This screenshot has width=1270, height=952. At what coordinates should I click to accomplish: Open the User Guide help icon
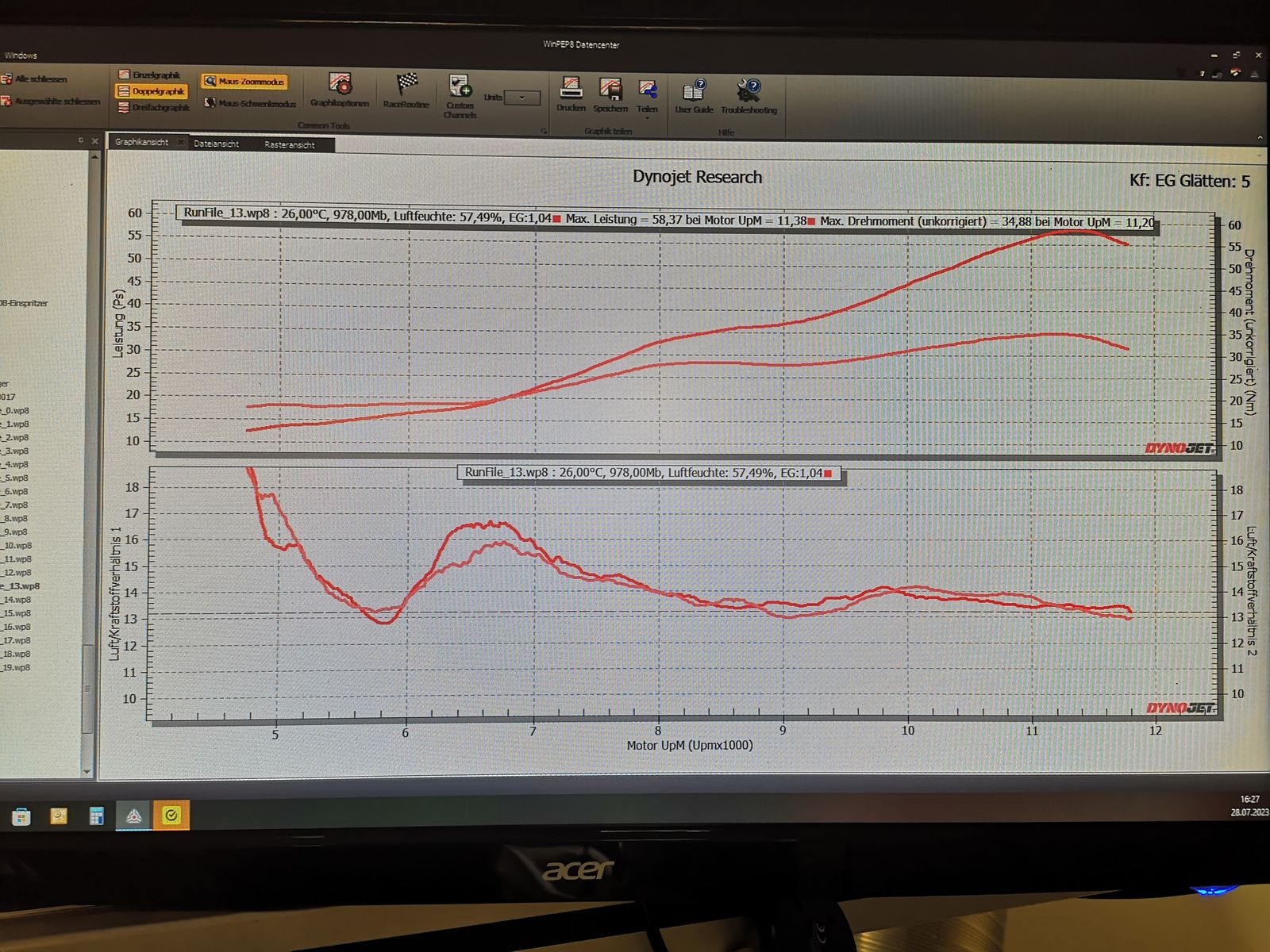[x=694, y=90]
